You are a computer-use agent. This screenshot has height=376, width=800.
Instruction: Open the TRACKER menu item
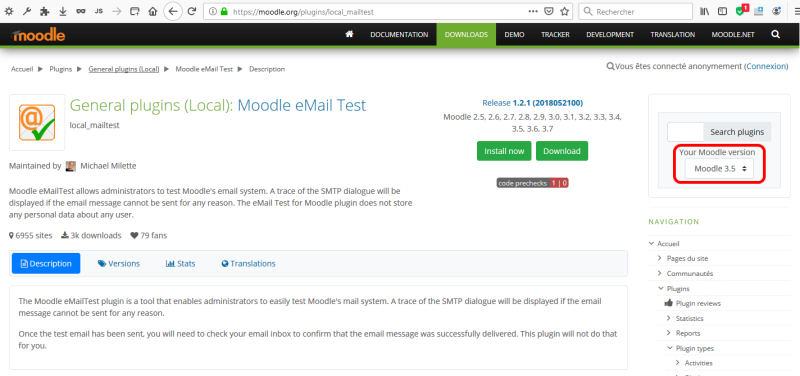pos(555,35)
